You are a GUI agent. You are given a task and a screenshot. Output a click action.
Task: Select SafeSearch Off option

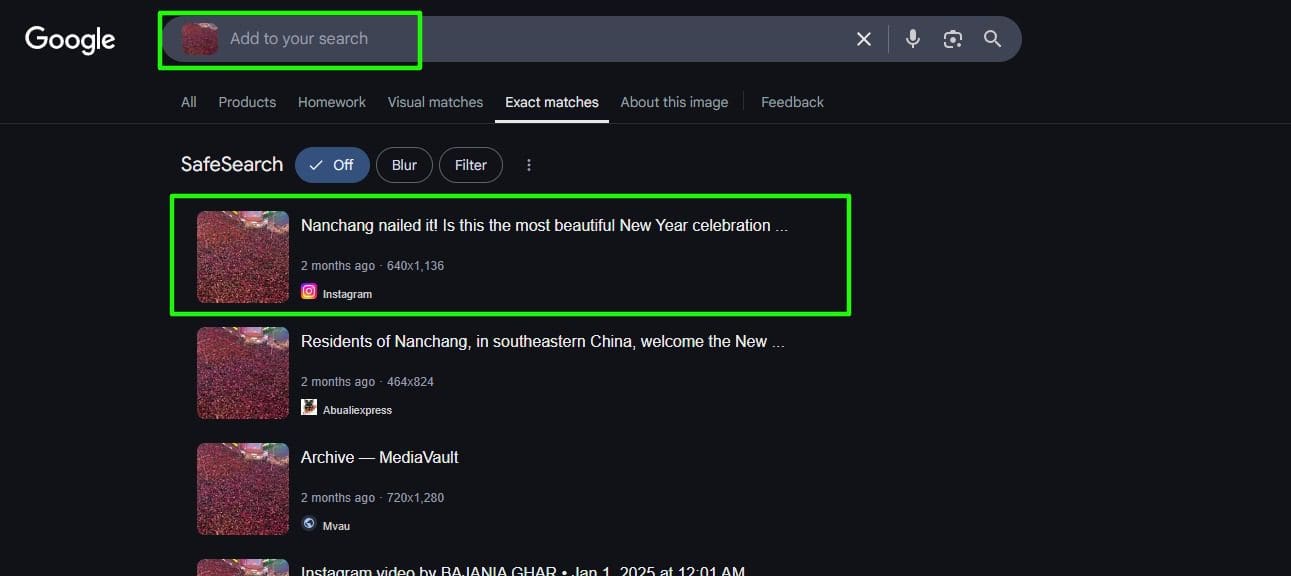click(332, 165)
